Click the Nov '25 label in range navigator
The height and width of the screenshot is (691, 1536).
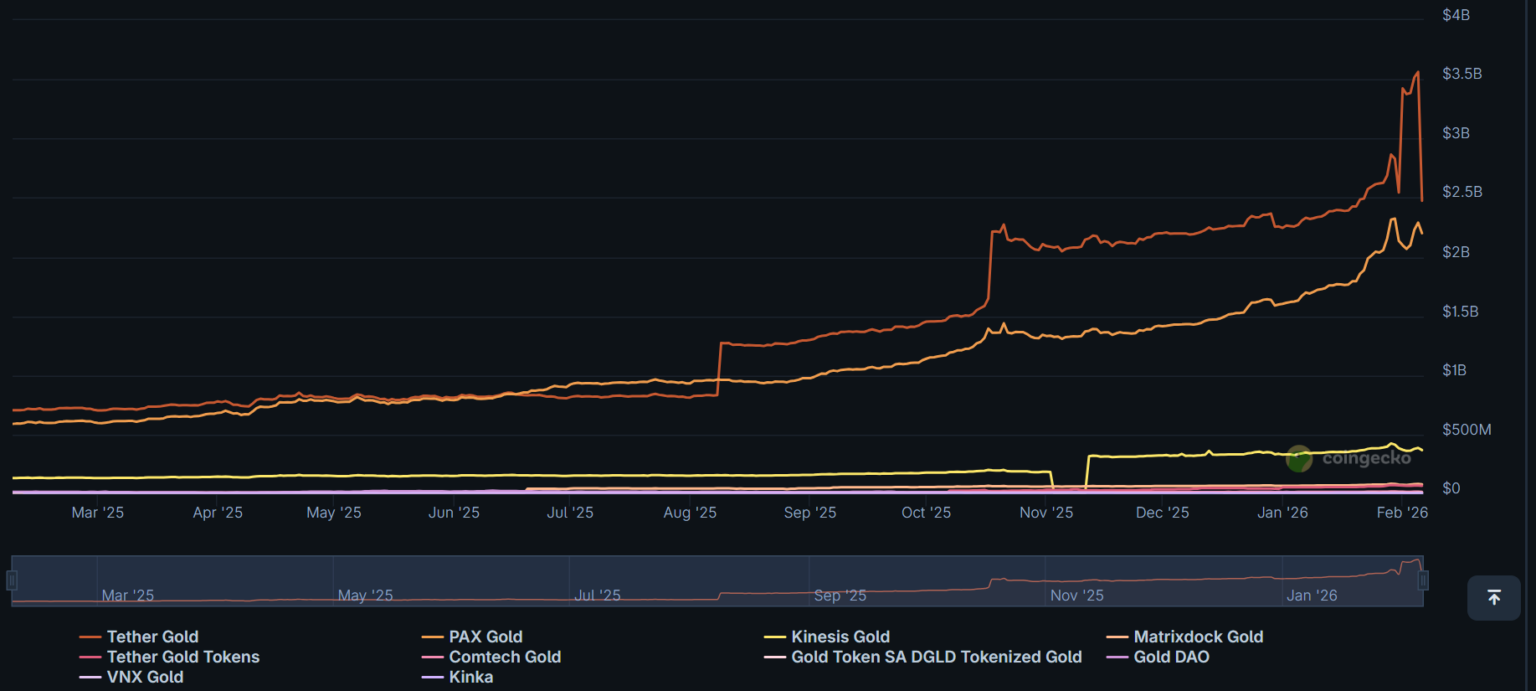[x=1077, y=595]
